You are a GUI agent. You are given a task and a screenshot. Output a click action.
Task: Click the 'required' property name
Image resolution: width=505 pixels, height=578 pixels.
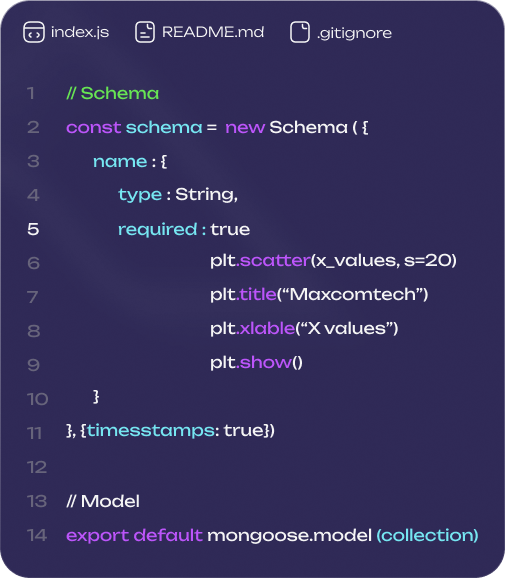pyautogui.click(x=157, y=230)
